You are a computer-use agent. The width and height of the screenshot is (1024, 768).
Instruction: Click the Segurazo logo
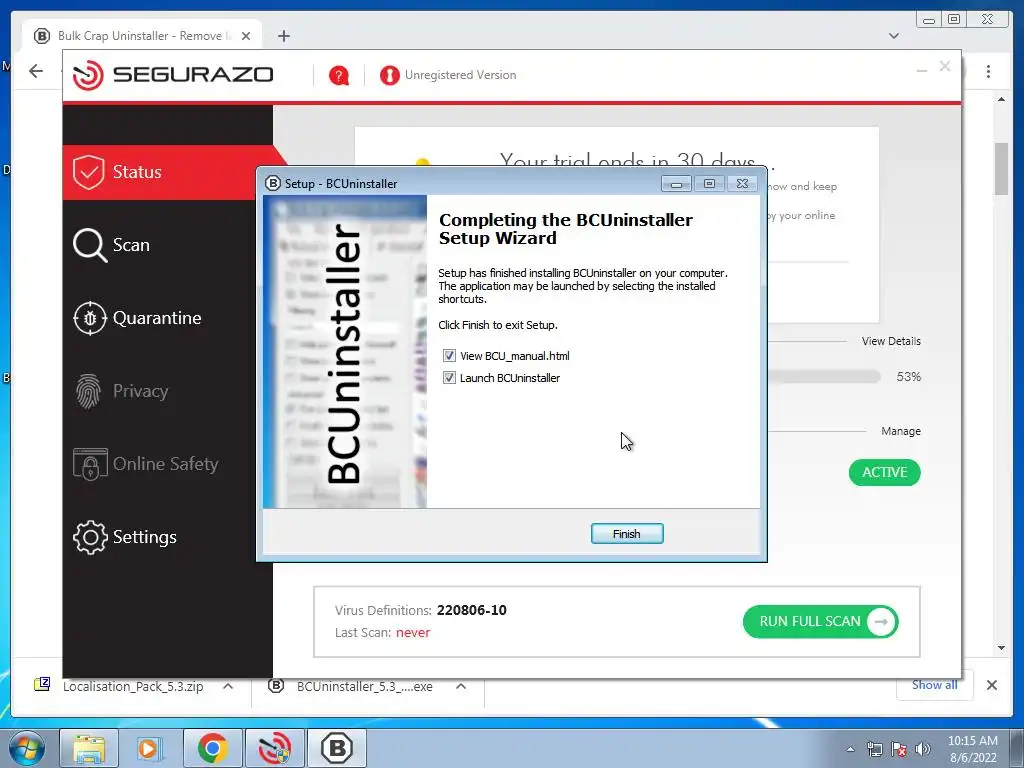pos(173,75)
